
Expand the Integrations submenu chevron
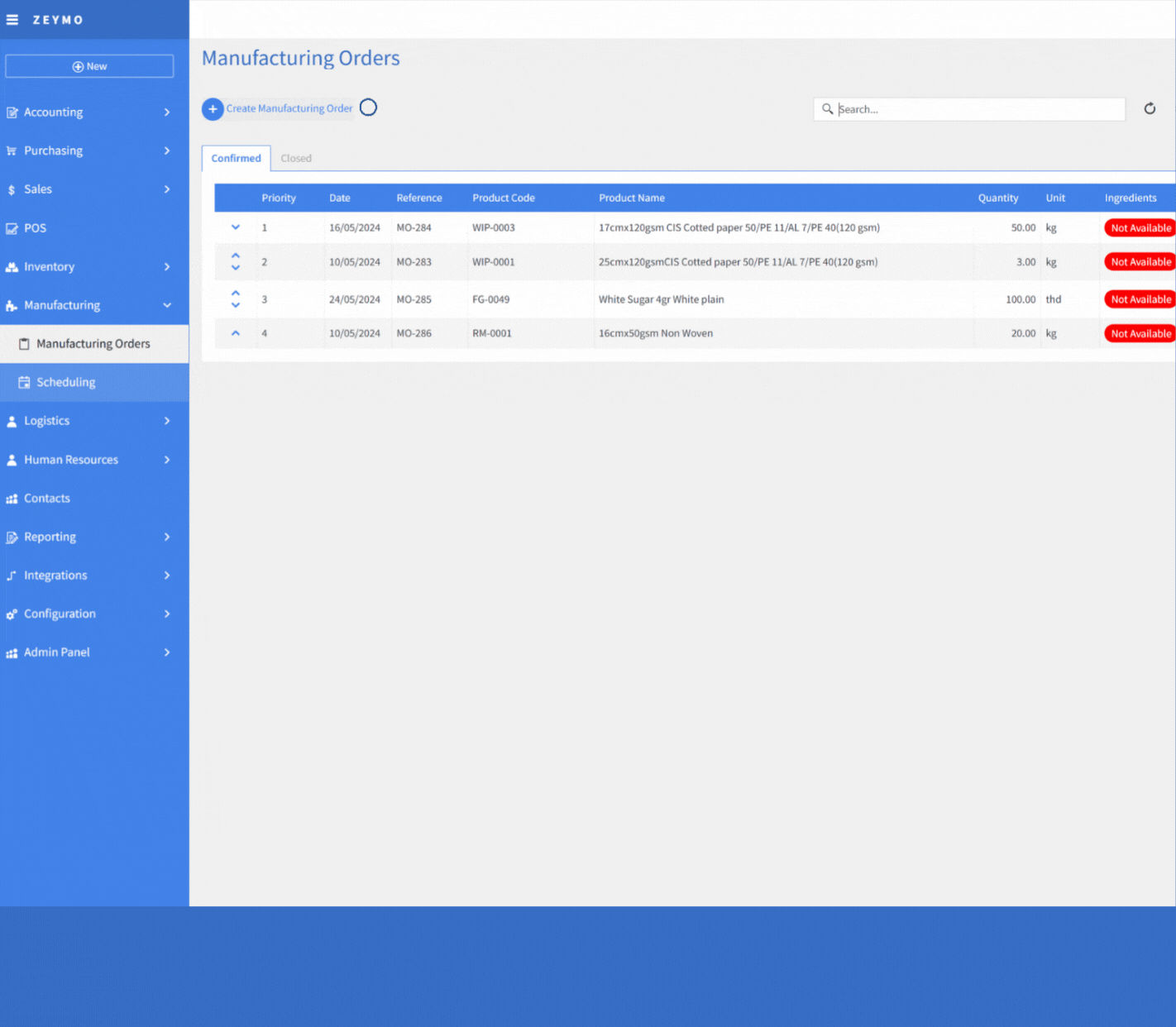pyautogui.click(x=167, y=576)
